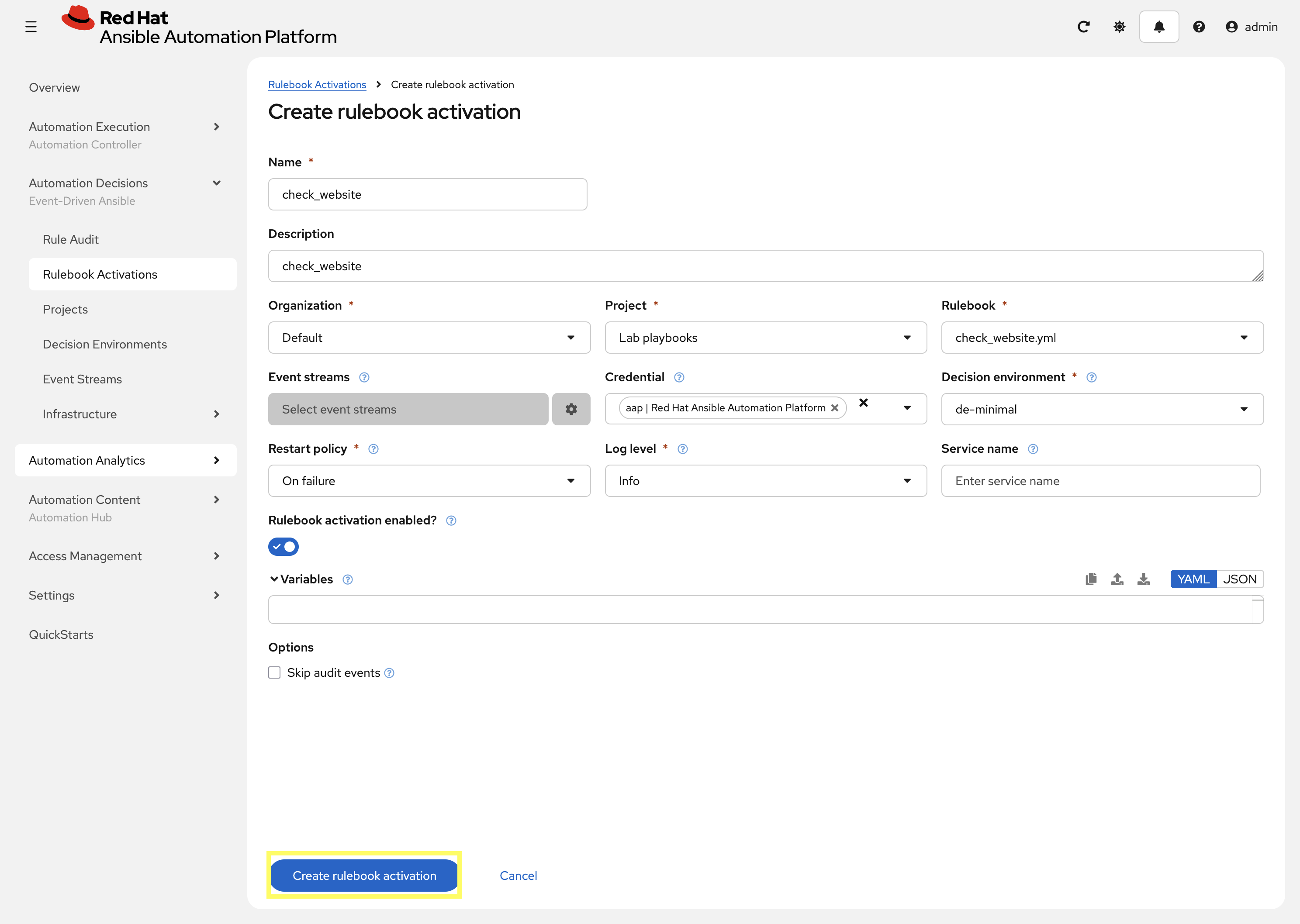This screenshot has height=924, width=1300.
Task: Navigate to Rule Audit in the sidebar
Action: coord(71,239)
